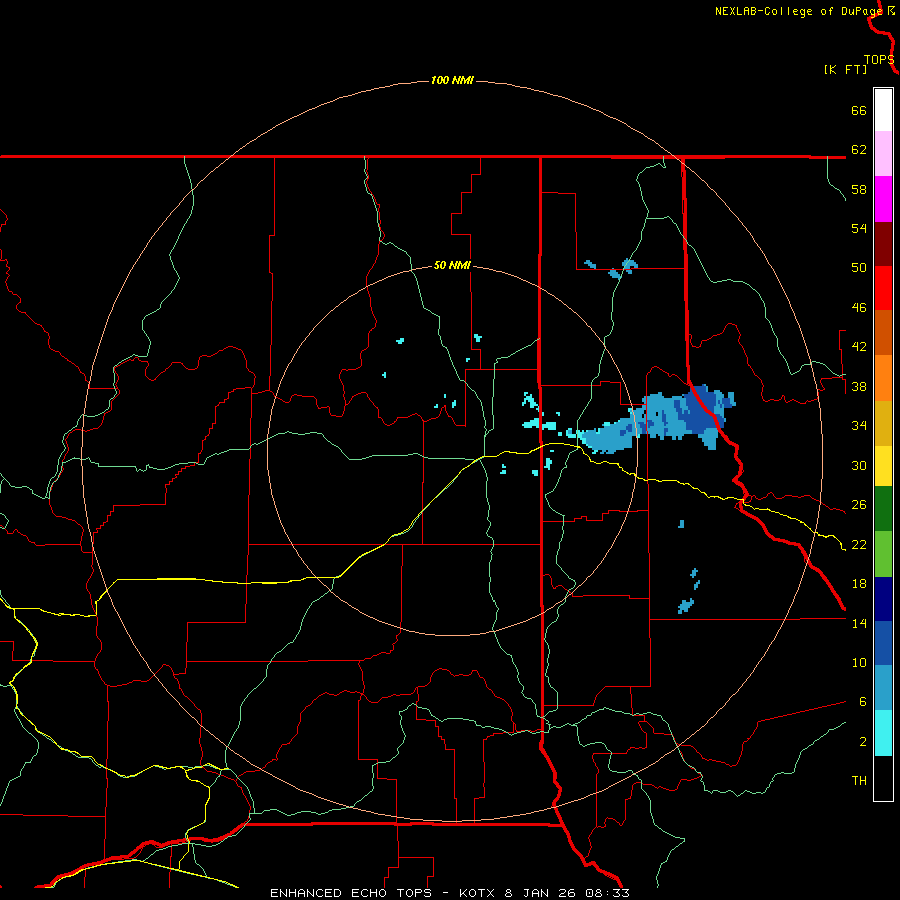Click the dark red (maroon) legend swatch

click(x=883, y=243)
